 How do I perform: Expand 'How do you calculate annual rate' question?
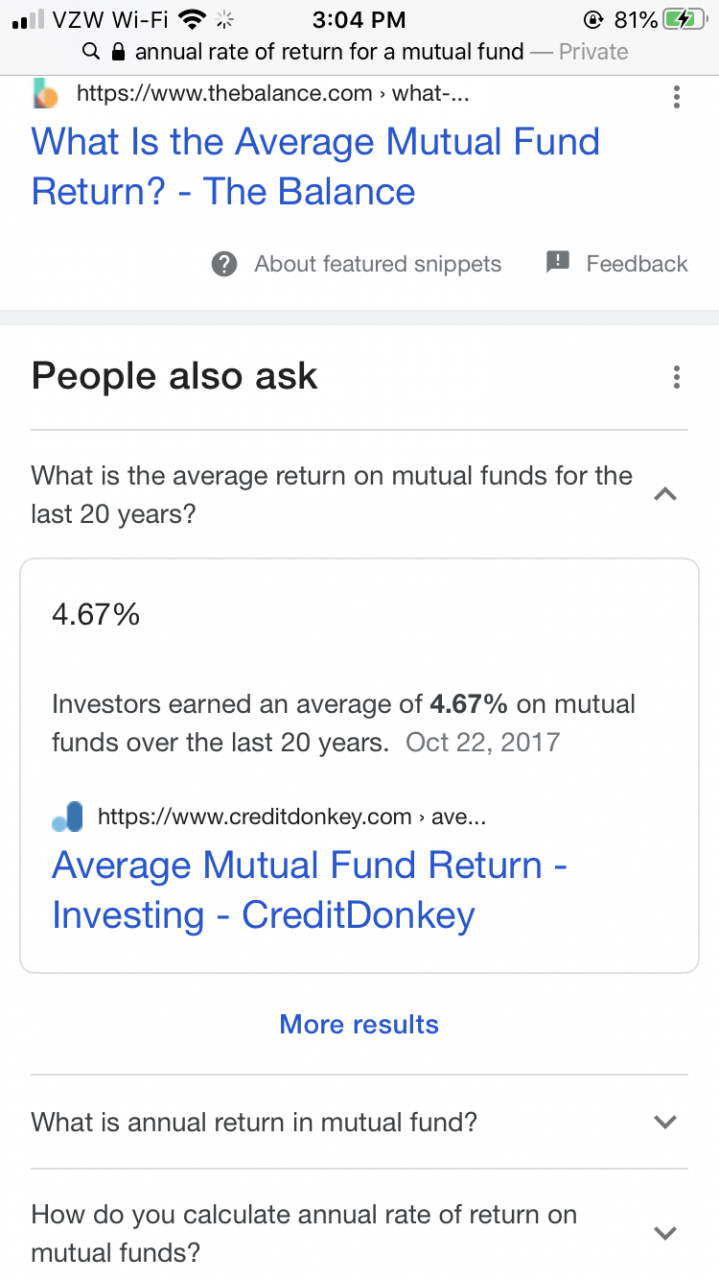point(359,1232)
